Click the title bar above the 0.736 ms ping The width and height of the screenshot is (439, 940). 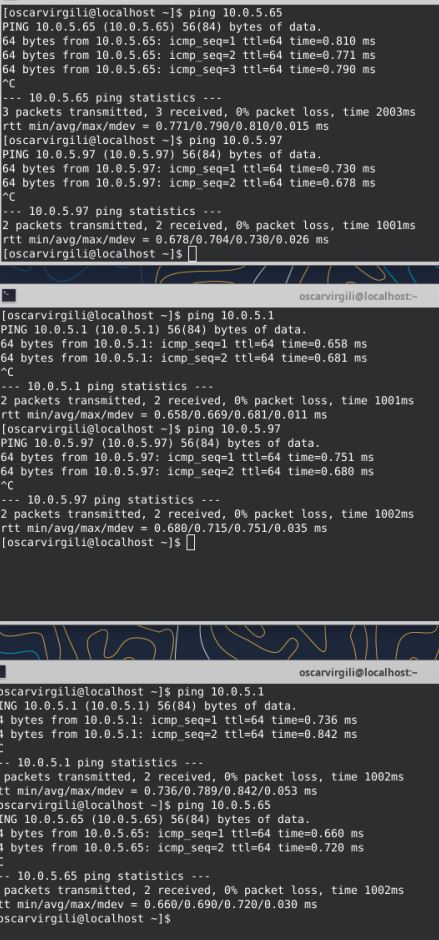click(x=220, y=672)
